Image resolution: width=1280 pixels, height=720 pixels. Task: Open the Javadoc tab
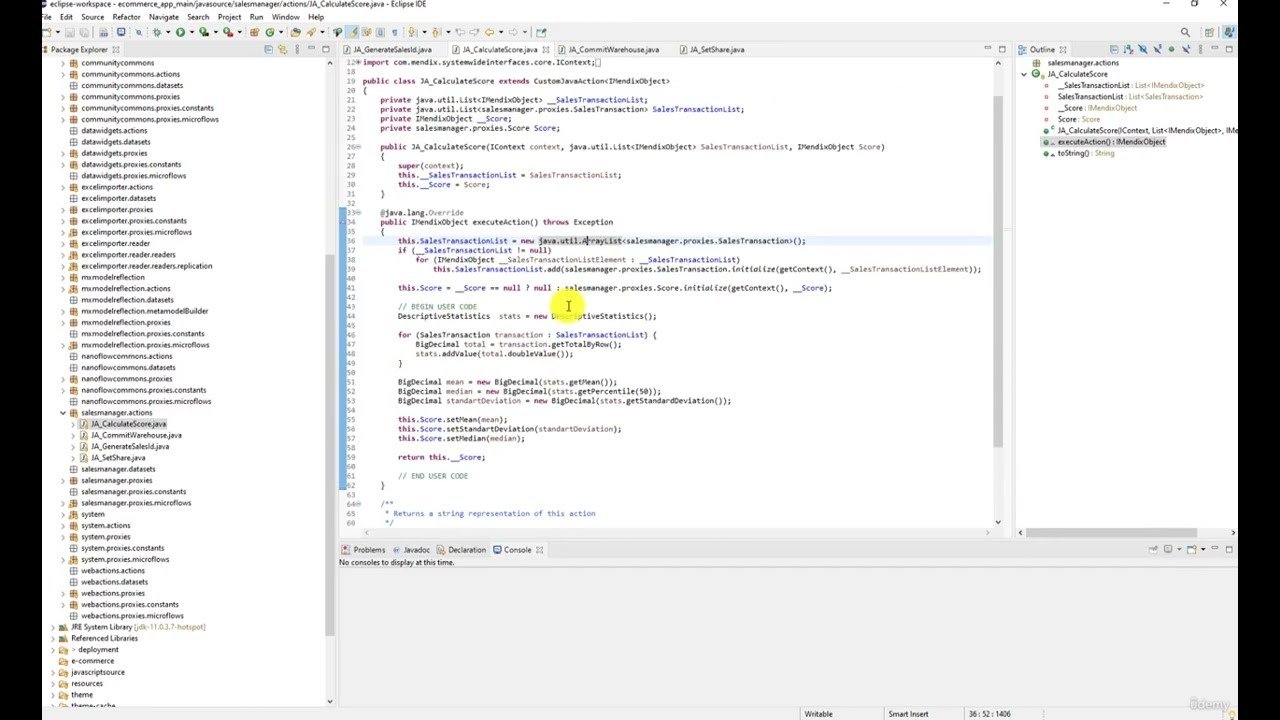[x=416, y=550]
